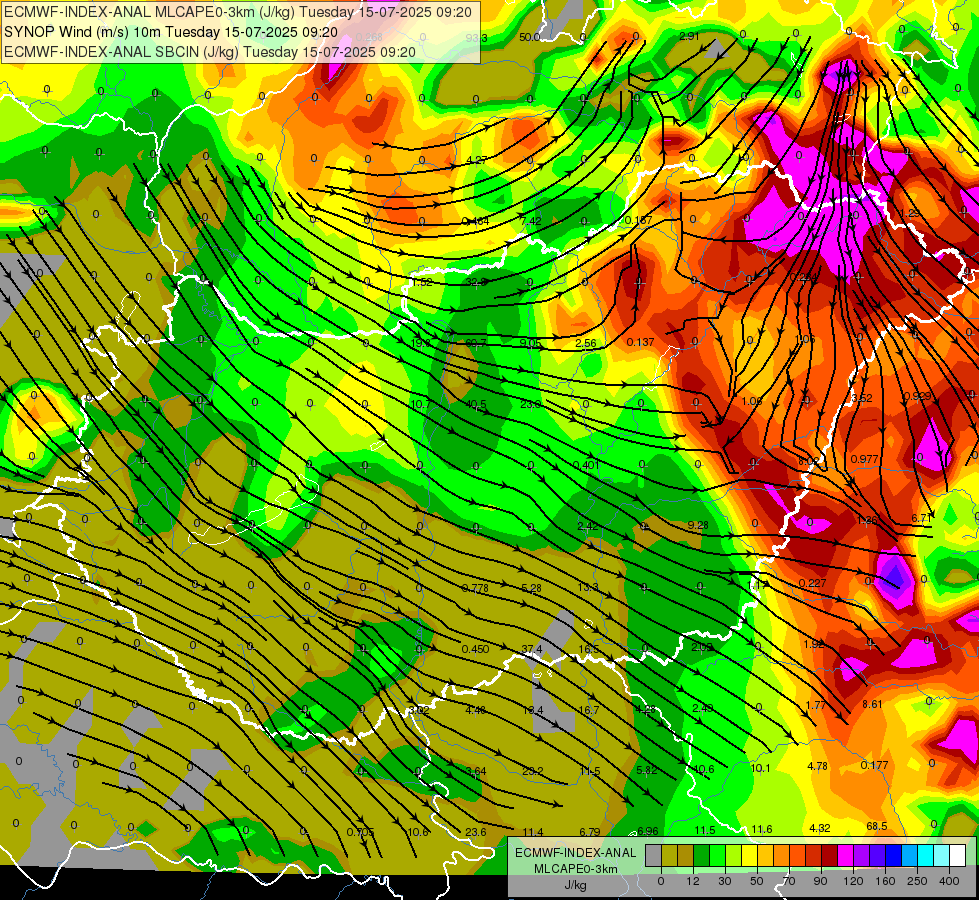Click the J/kg unit label in legend
The height and width of the screenshot is (900, 979).
pos(576,885)
